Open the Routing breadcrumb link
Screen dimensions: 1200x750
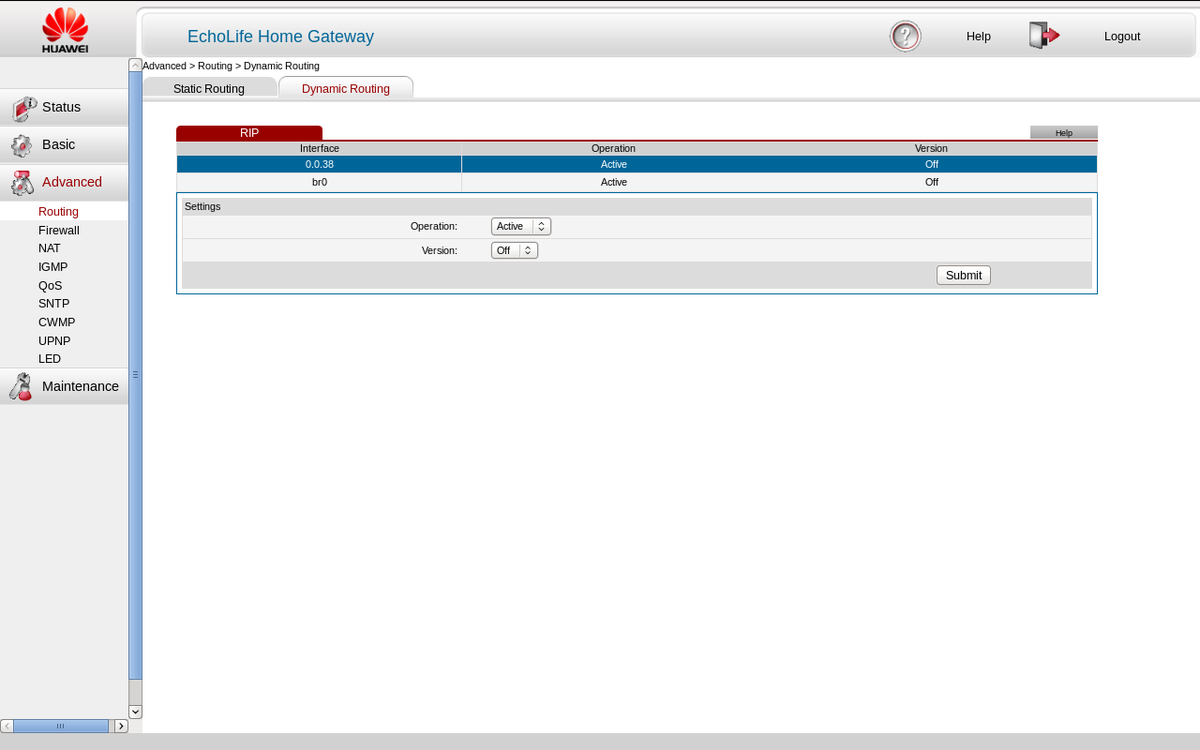(x=214, y=65)
